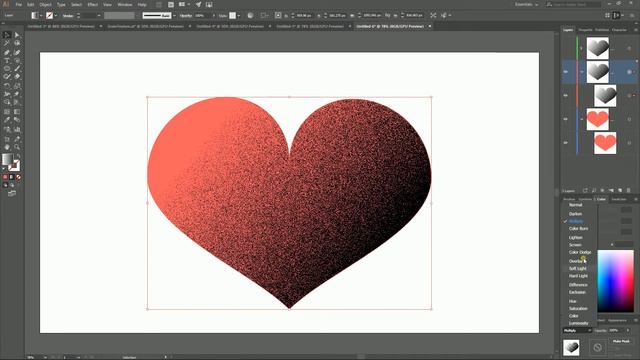Screen dimensions: 640x360
Task: Click Swap Fill and Stroke arrow
Action: [x=18, y=156]
